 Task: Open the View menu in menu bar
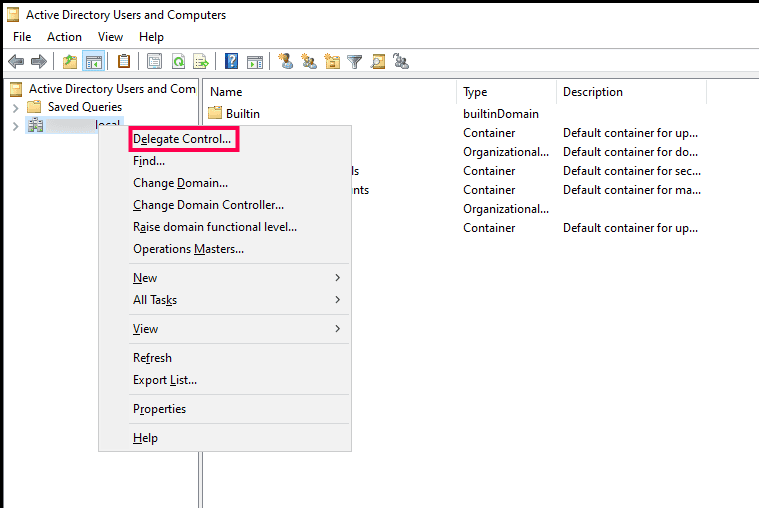pyautogui.click(x=110, y=37)
